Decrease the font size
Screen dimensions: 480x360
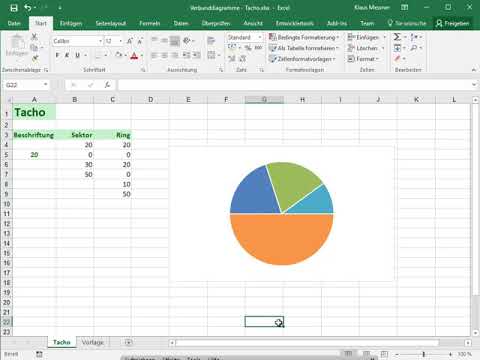tap(140, 41)
